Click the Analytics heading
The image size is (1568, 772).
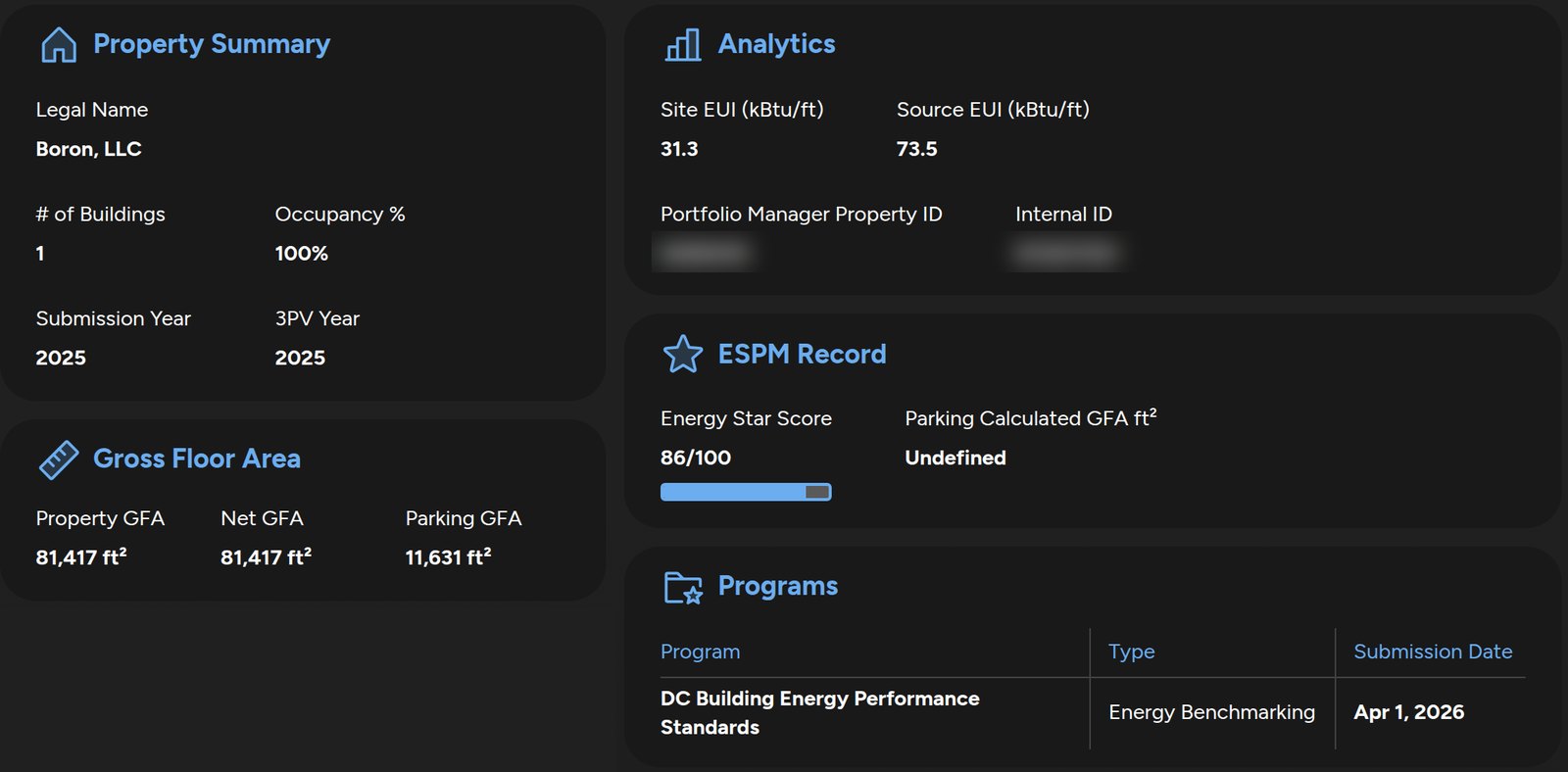[777, 44]
